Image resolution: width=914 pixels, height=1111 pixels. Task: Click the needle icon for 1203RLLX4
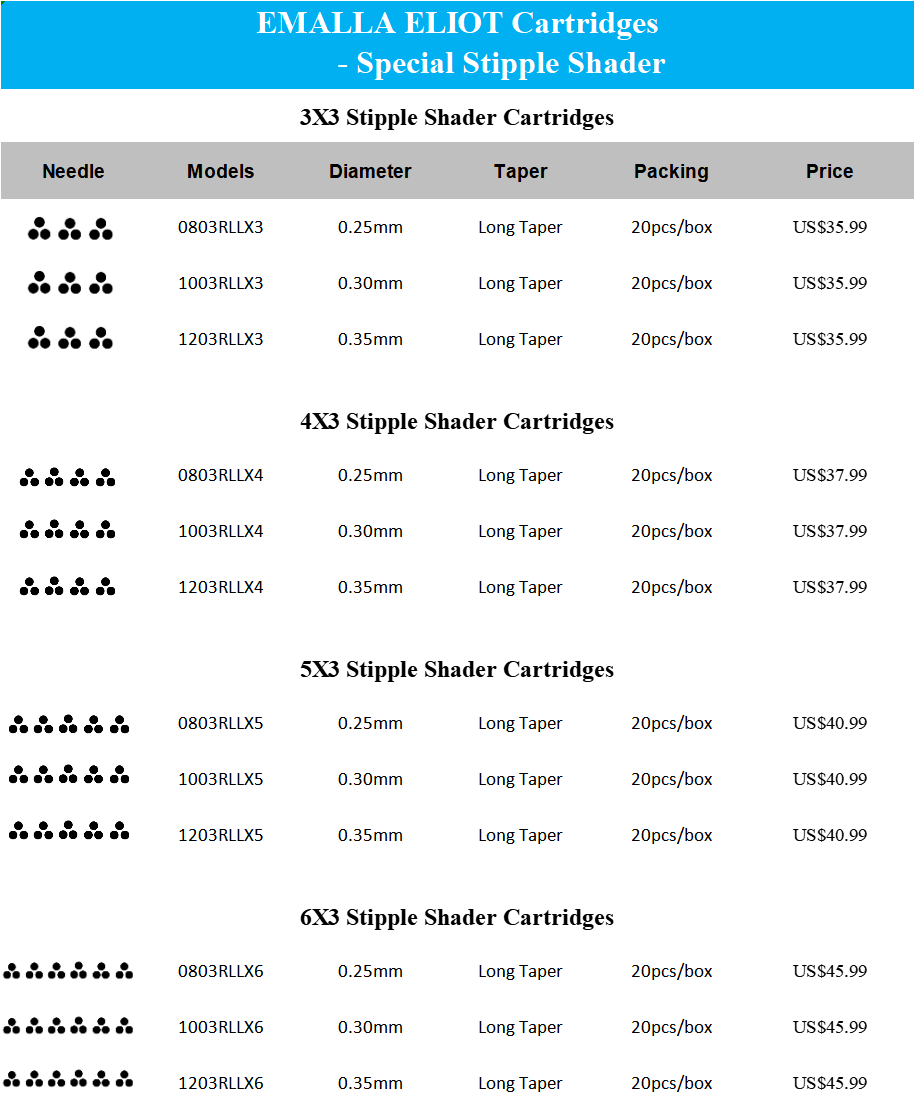67,586
